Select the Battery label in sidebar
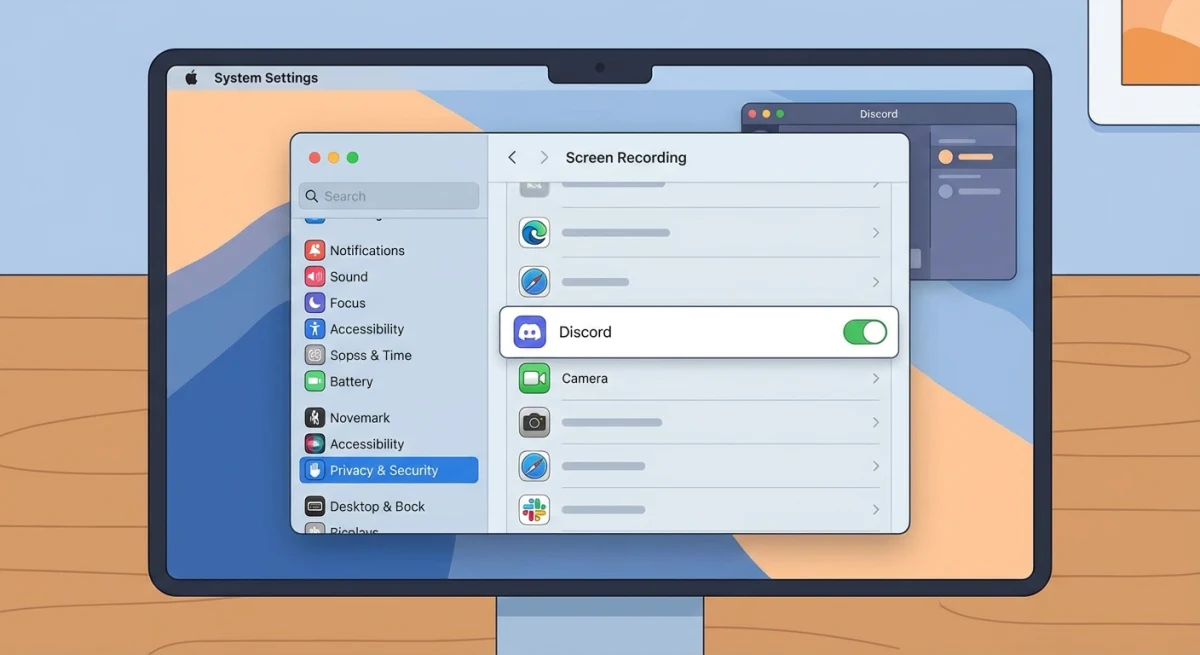 point(351,381)
